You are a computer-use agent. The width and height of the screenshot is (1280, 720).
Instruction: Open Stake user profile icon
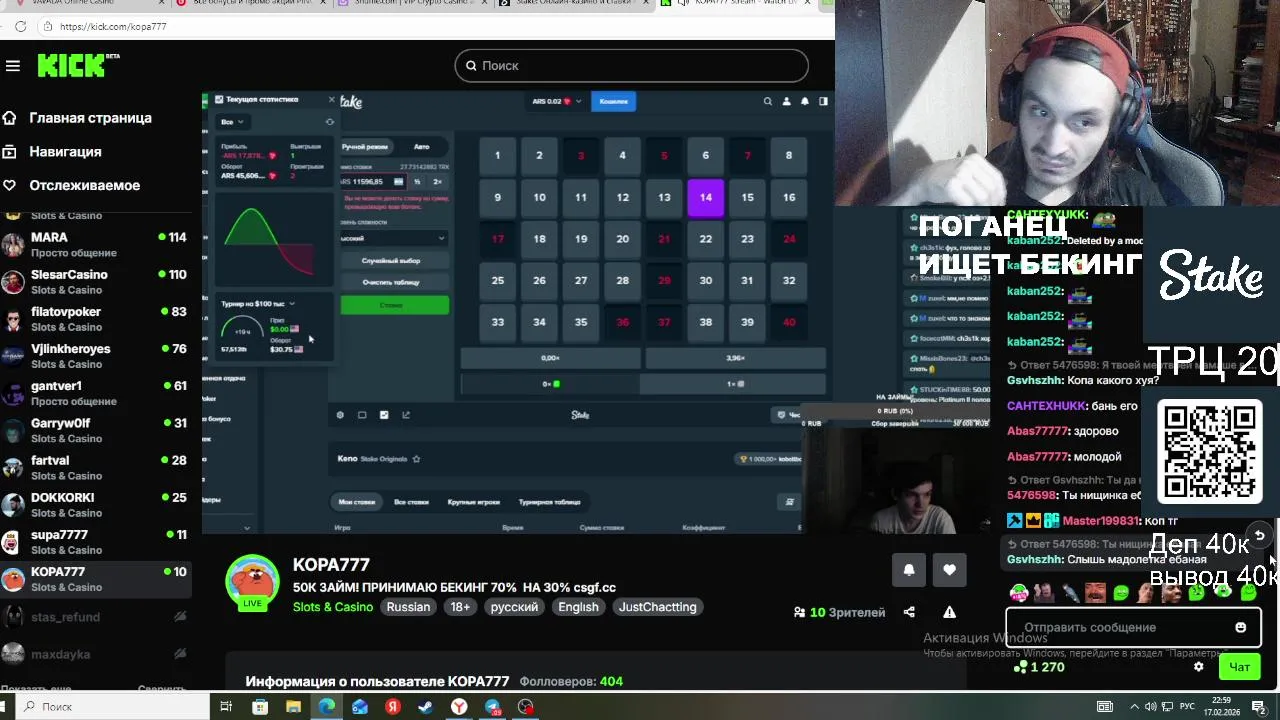click(786, 101)
